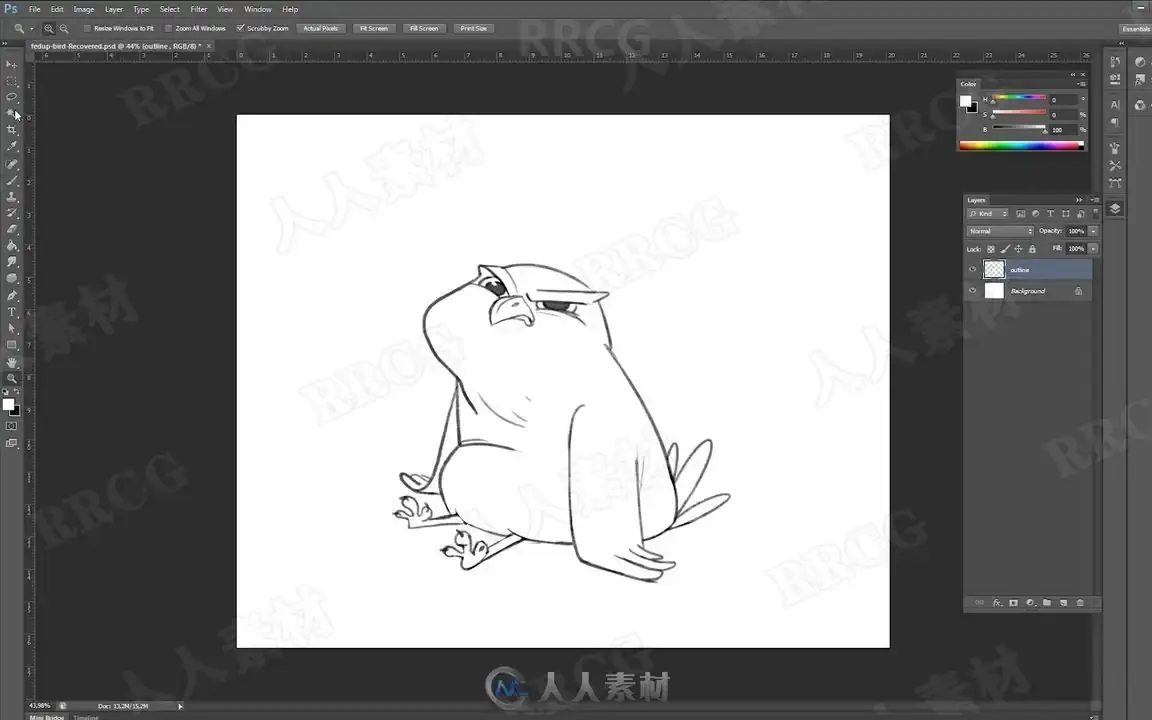Image resolution: width=1152 pixels, height=720 pixels.
Task: Open the Essentials workspace switcher
Action: click(1135, 29)
